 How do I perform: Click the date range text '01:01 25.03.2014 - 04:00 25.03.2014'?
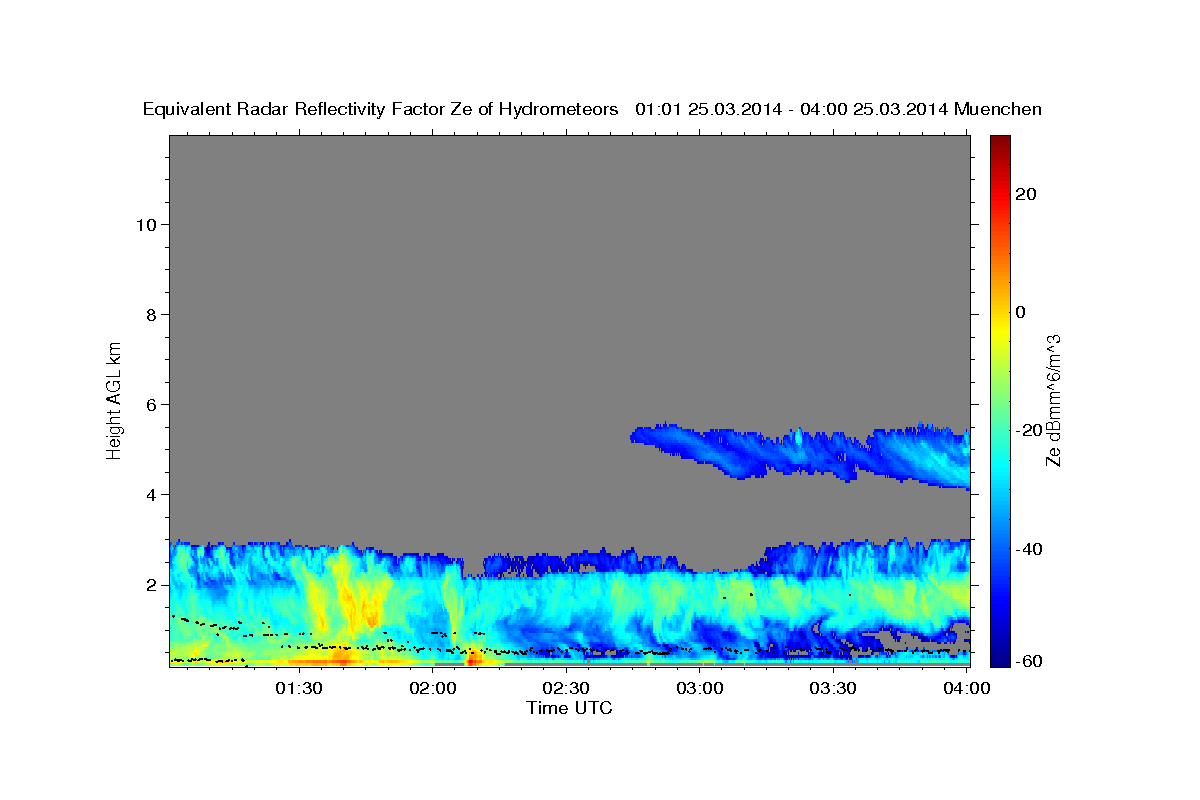pyautogui.click(x=792, y=109)
